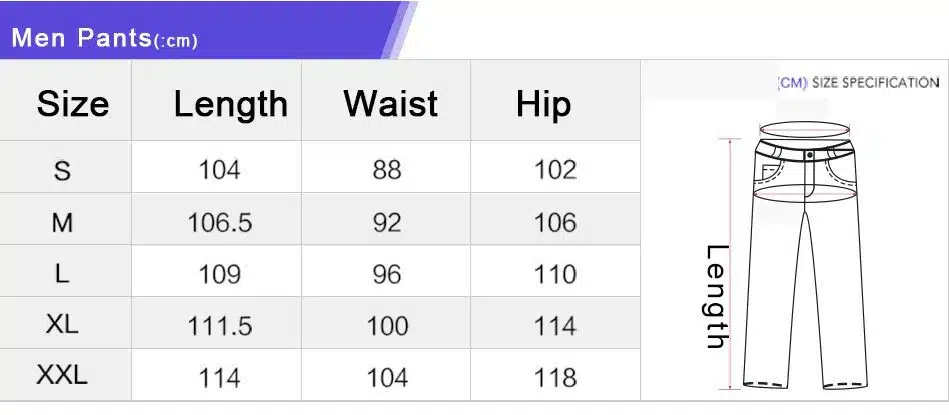Select hip value 102

(x=555, y=170)
